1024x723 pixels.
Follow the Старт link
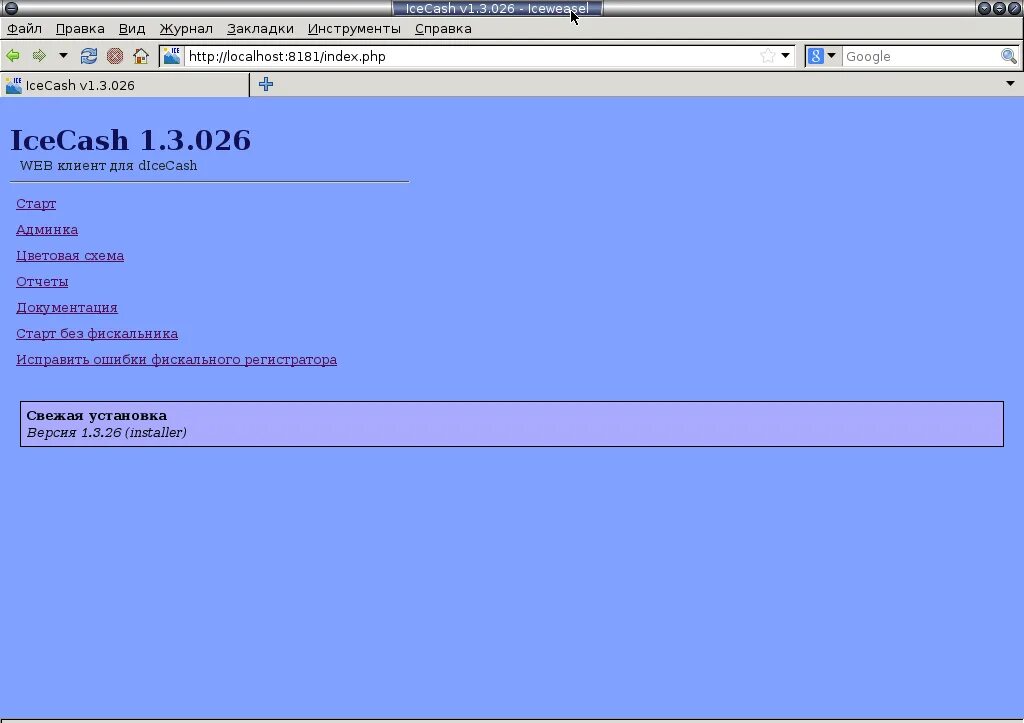point(36,204)
